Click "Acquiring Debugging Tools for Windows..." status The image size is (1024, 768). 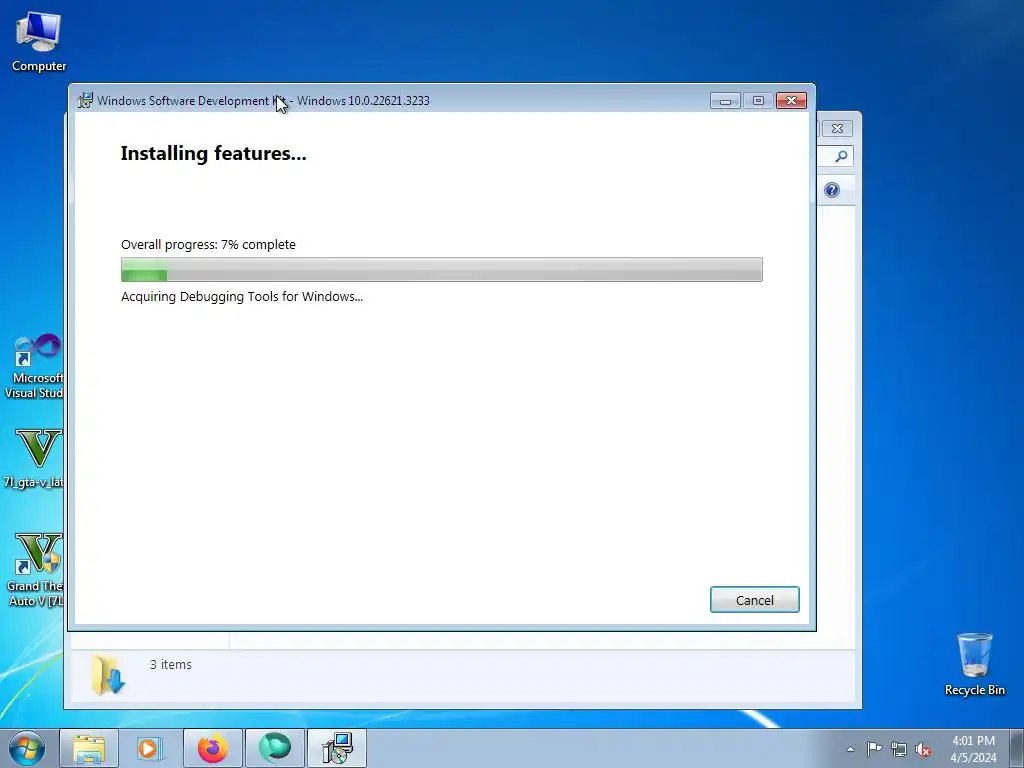click(242, 296)
